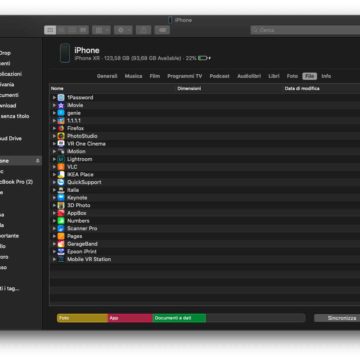Open MacBook Pro (2) in the sidebar
Screen dimensions: 360x360
(x=17, y=182)
